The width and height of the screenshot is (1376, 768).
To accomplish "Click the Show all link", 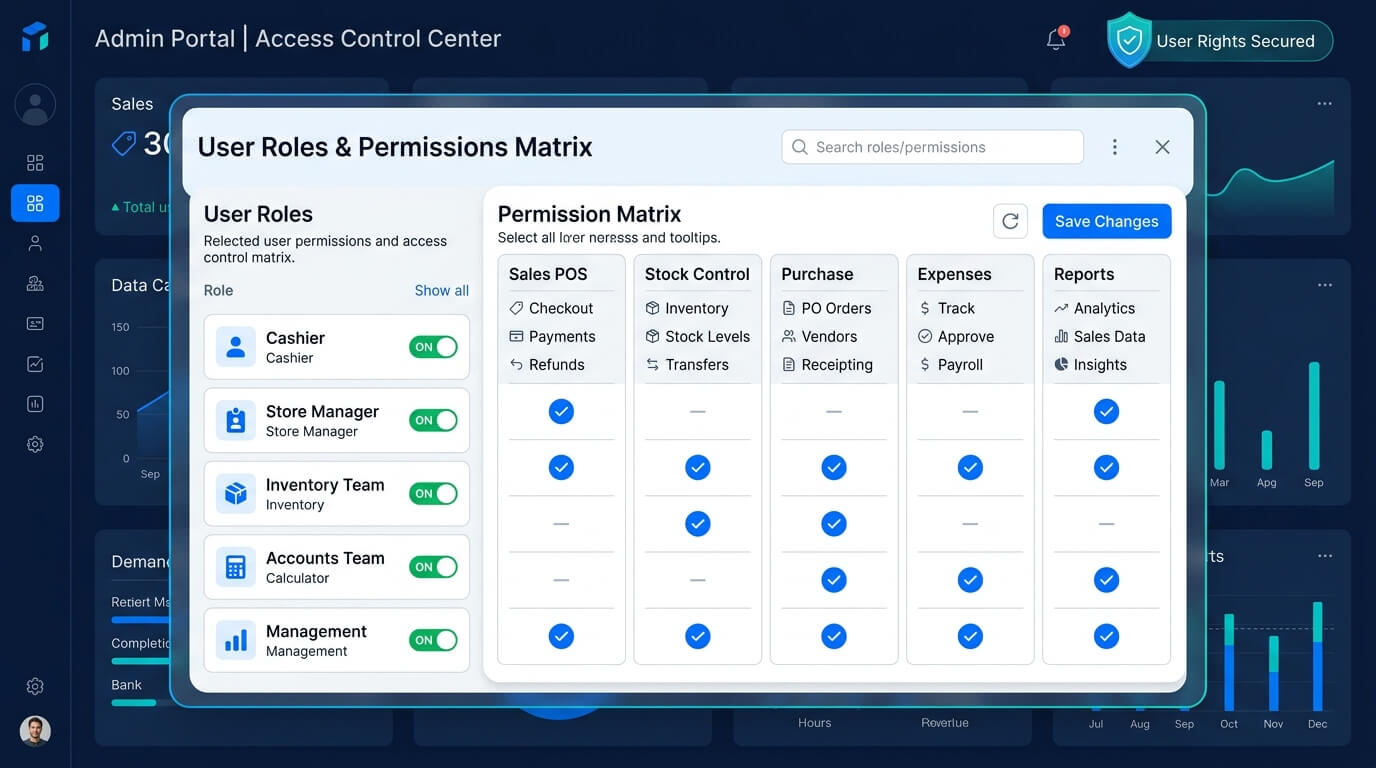I will pos(442,290).
